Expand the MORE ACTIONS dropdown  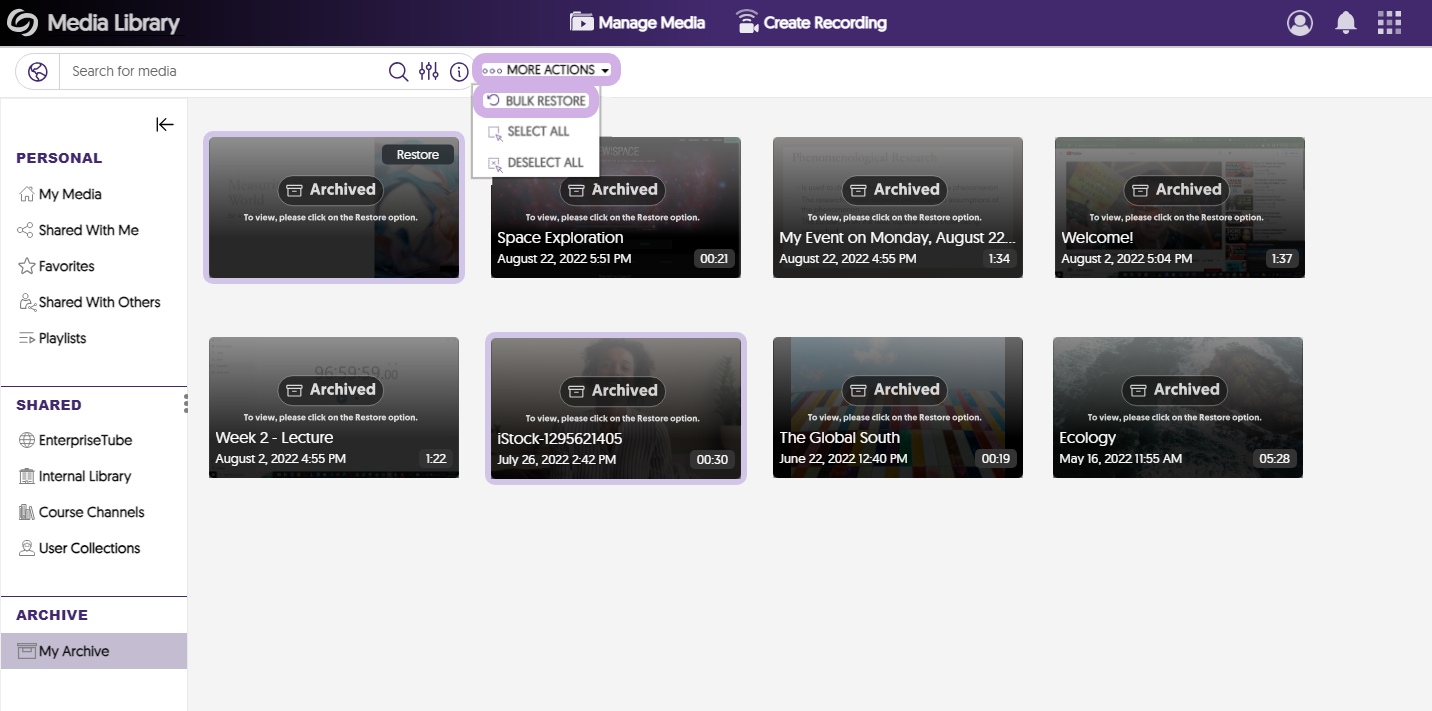click(546, 70)
